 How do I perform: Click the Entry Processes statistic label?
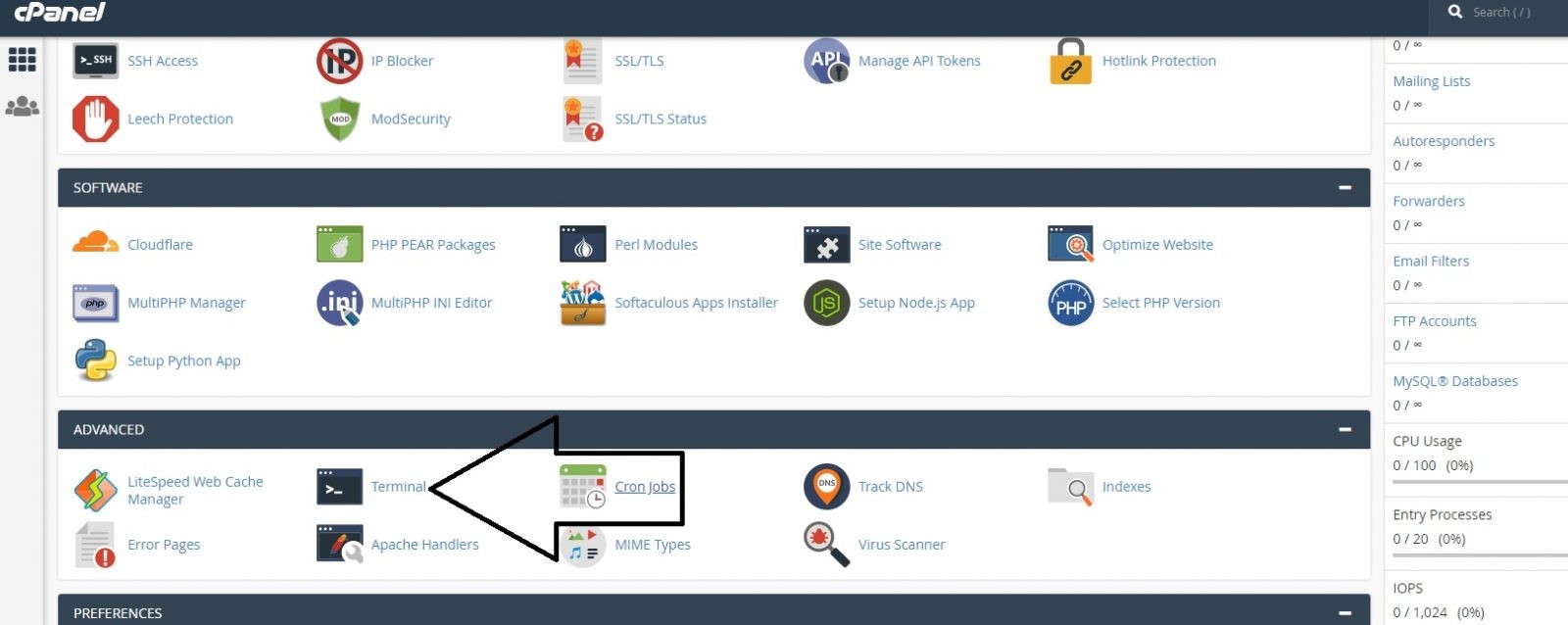(x=1443, y=515)
